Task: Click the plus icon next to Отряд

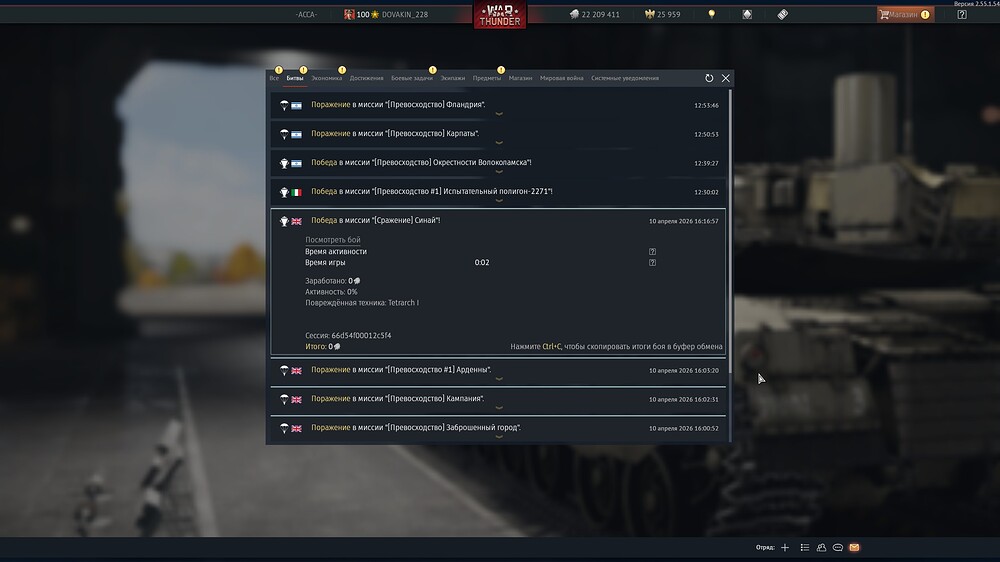Action: pyautogui.click(x=785, y=548)
